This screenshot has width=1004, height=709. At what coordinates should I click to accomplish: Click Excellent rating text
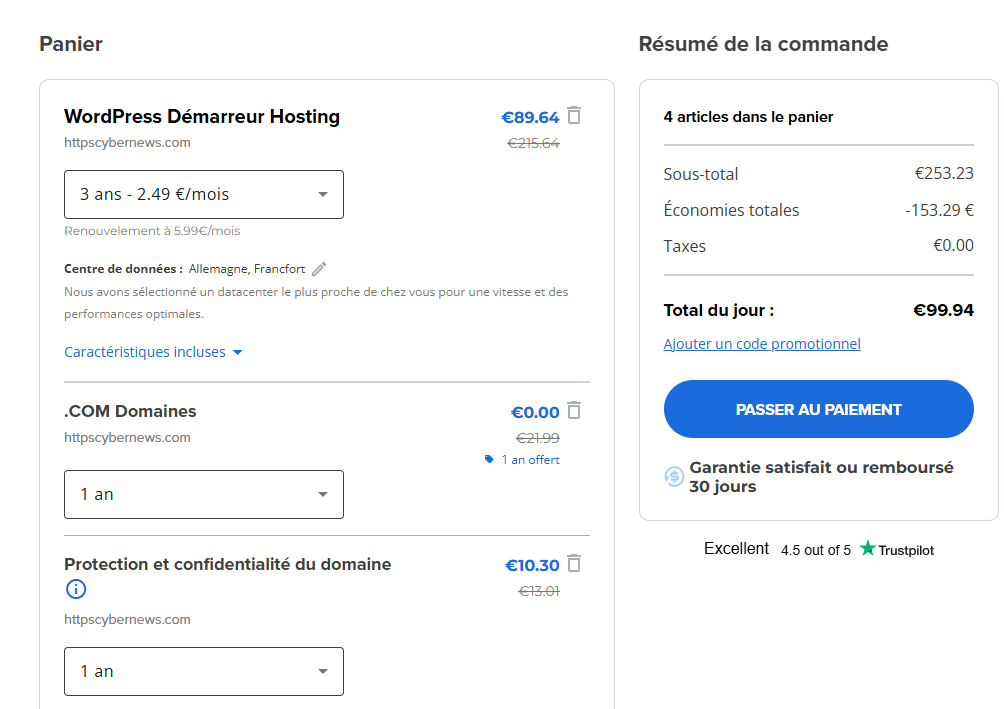(736, 549)
